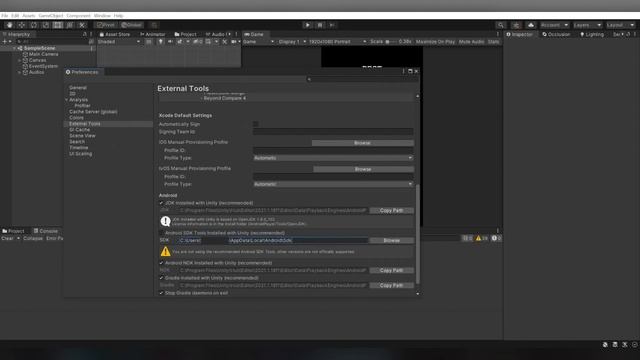Select Scene View in Preferences sidebar
The width and height of the screenshot is (640, 360).
pyautogui.click(x=82, y=136)
